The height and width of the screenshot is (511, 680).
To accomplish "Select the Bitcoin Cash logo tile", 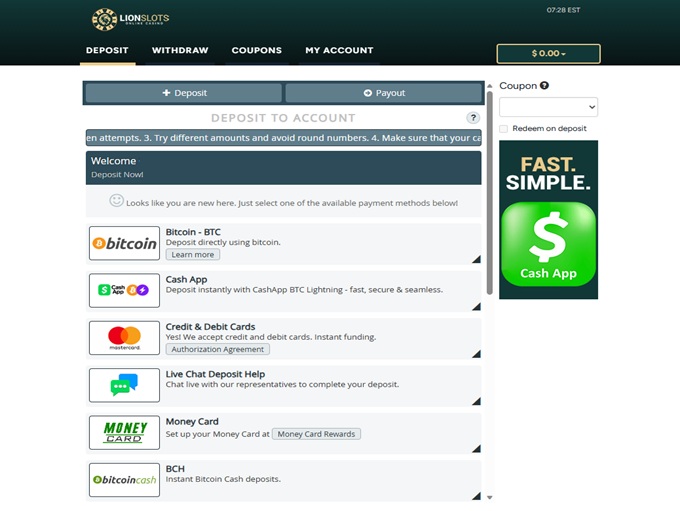I will point(124,480).
